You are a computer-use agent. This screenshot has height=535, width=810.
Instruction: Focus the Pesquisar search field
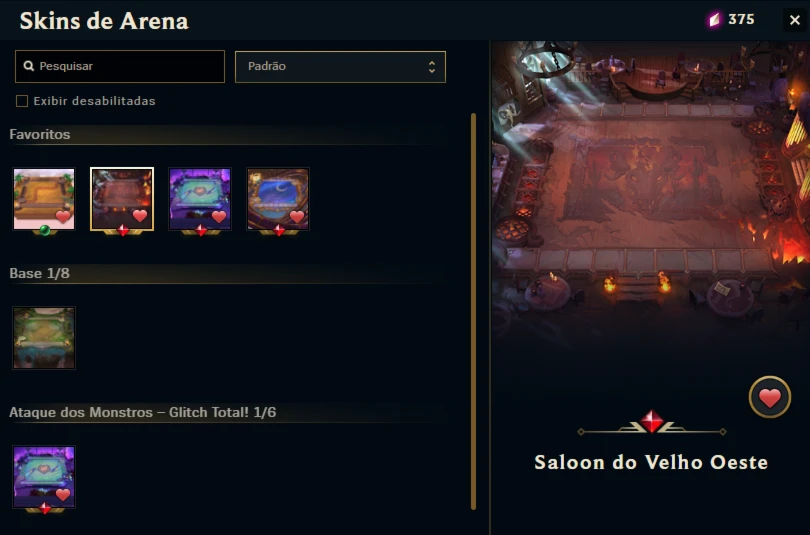[x=120, y=66]
